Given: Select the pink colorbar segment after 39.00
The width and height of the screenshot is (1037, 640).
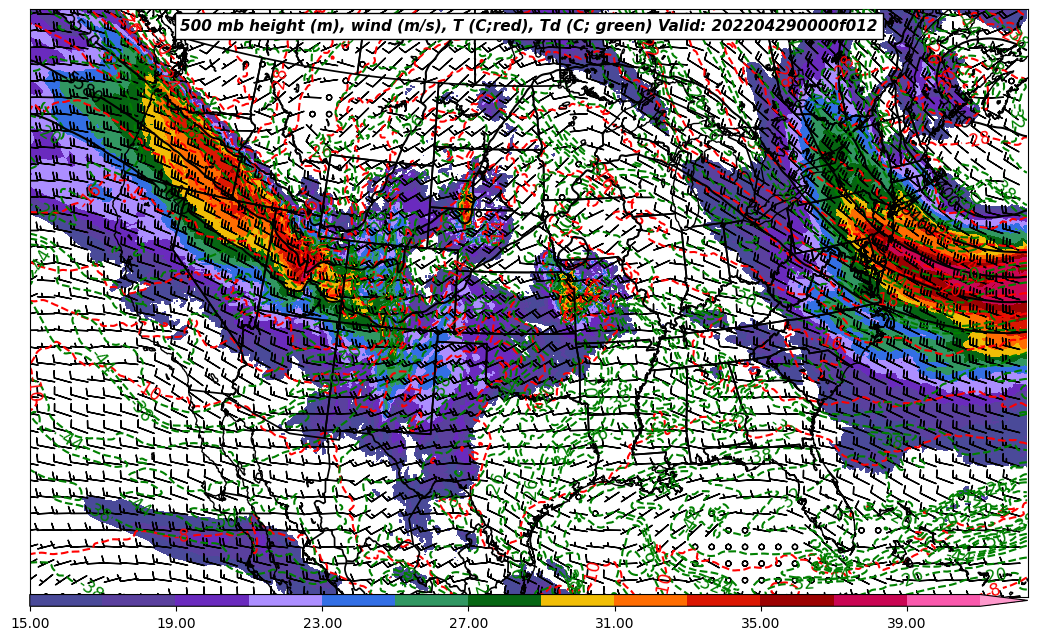Looking at the screenshot, I should click(942, 600).
